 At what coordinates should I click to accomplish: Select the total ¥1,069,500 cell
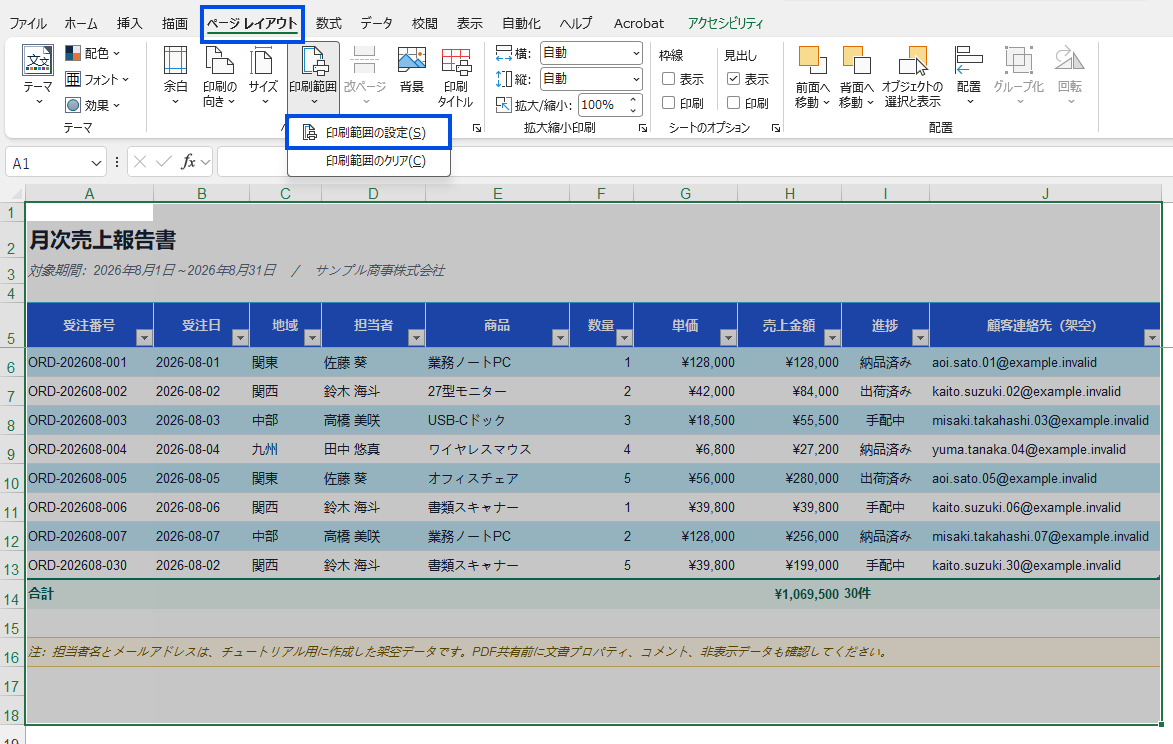pos(790,594)
